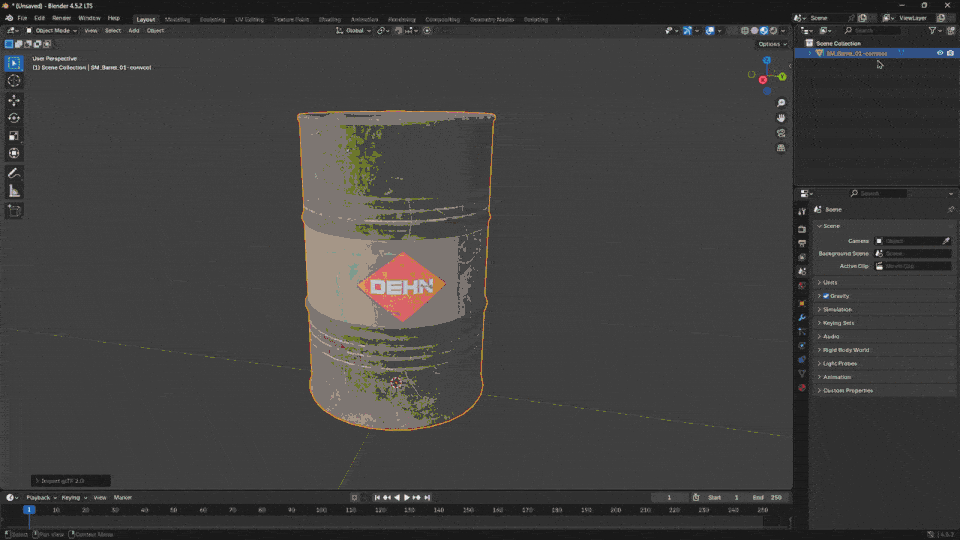Image resolution: width=960 pixels, height=540 pixels.
Task: Expand the Rigid Body World panel
Action: 885,350
